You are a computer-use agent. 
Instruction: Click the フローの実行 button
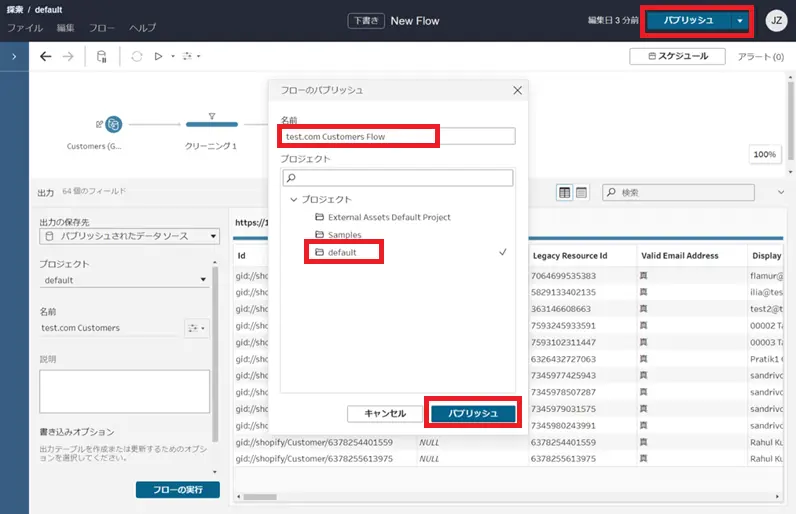coord(178,490)
